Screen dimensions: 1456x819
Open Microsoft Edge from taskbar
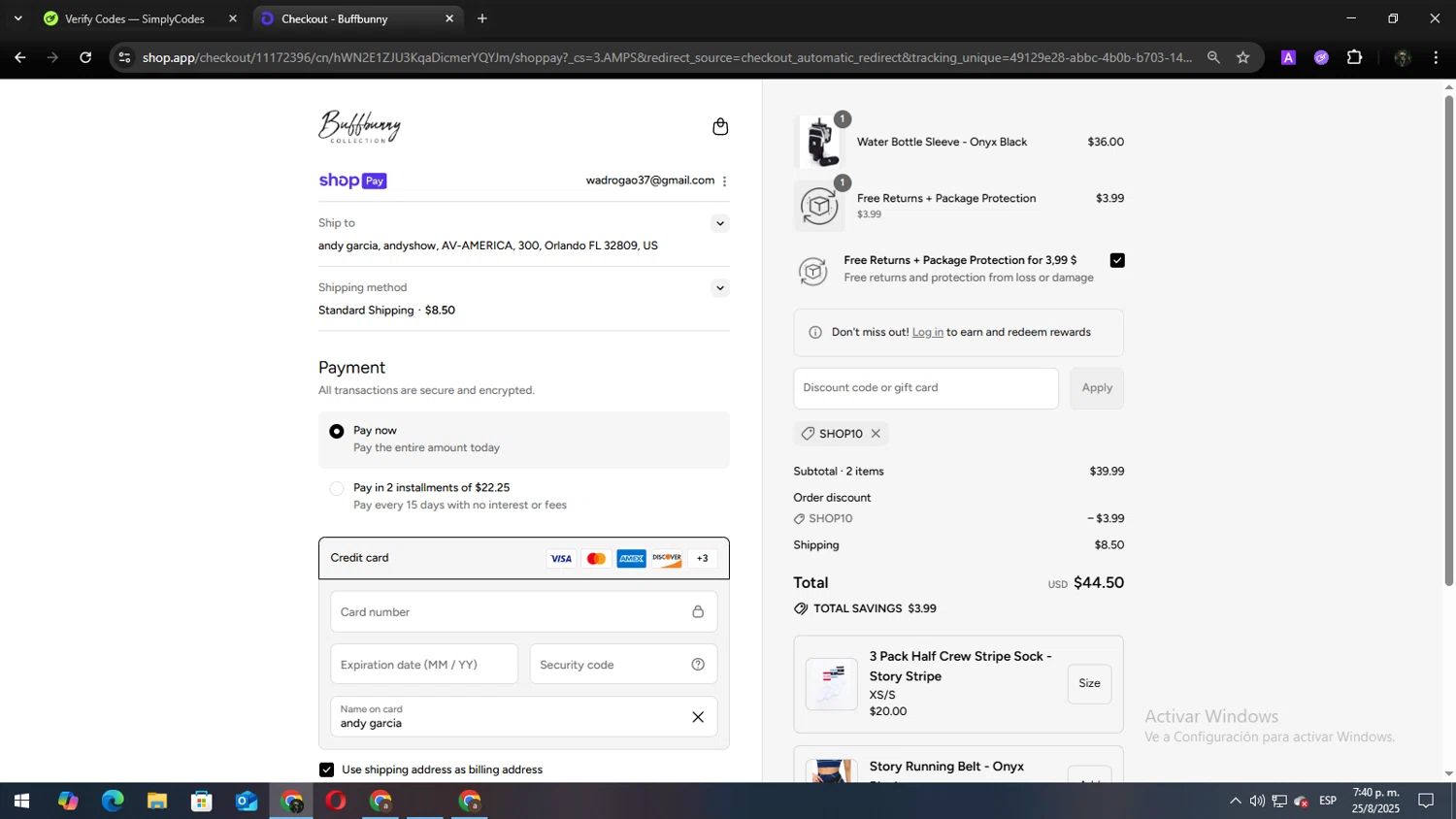pyautogui.click(x=113, y=802)
